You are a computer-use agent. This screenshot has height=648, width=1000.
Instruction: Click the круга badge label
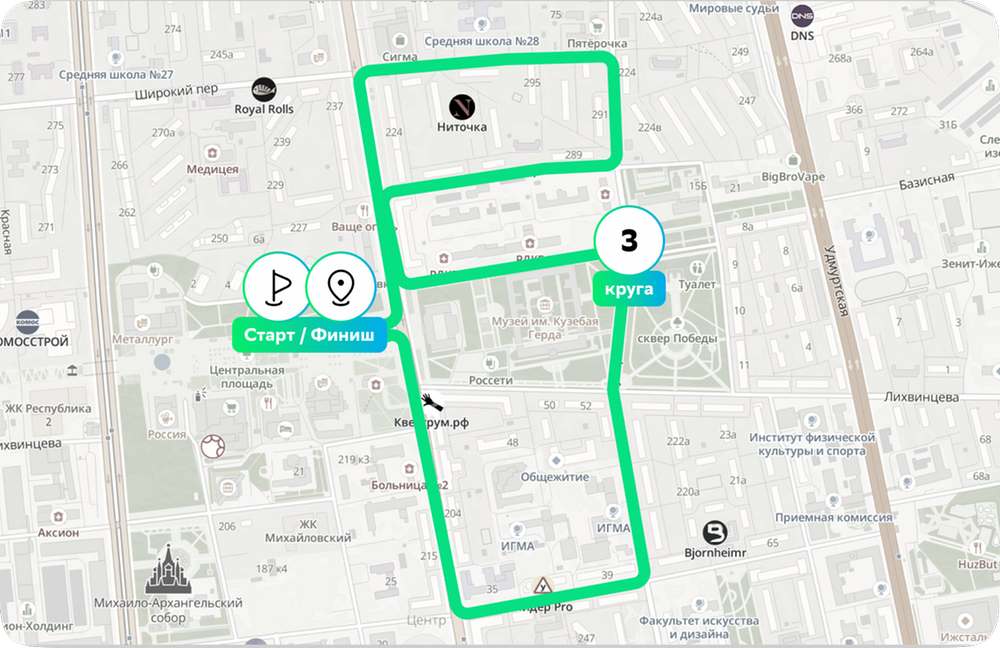tap(629, 289)
